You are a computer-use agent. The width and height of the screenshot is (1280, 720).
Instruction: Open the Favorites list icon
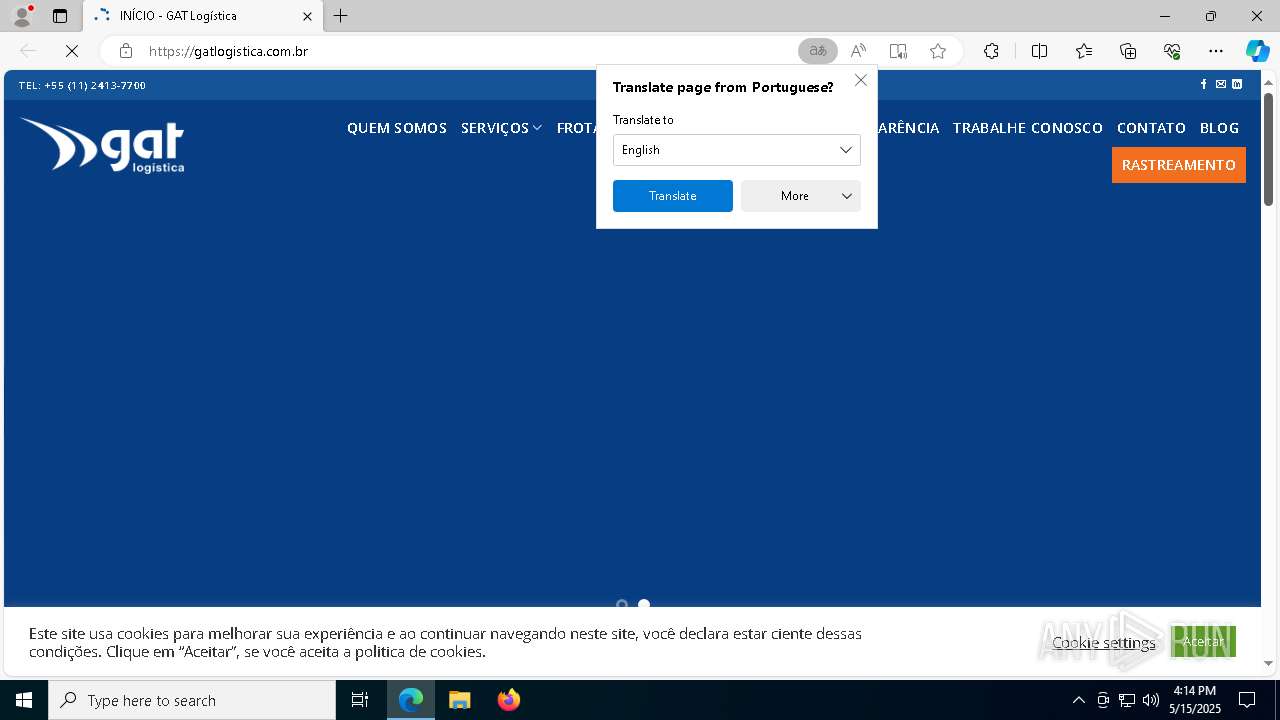[x=1084, y=51]
